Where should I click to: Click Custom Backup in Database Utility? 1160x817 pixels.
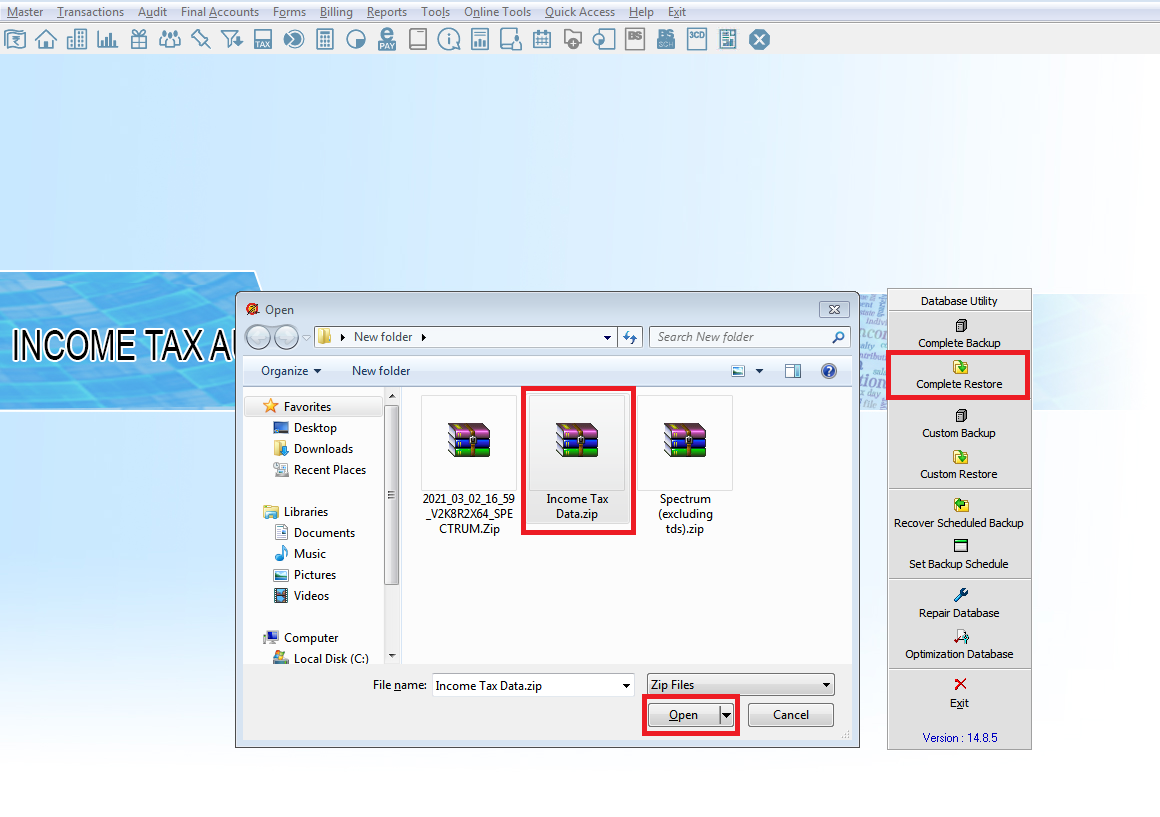click(960, 424)
